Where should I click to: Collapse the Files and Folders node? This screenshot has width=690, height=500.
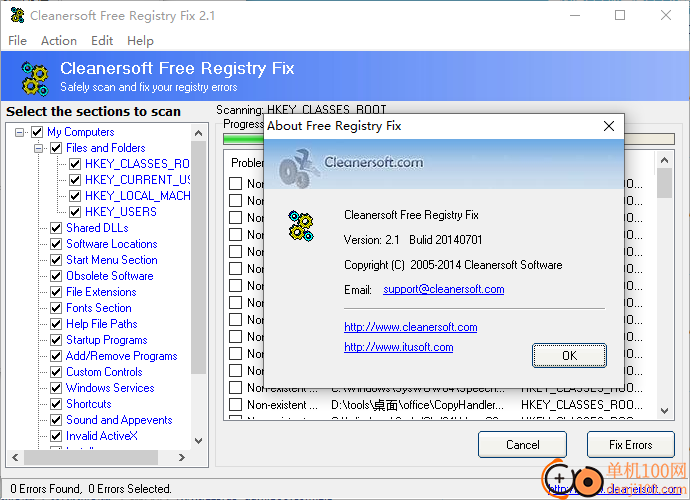pos(39,148)
